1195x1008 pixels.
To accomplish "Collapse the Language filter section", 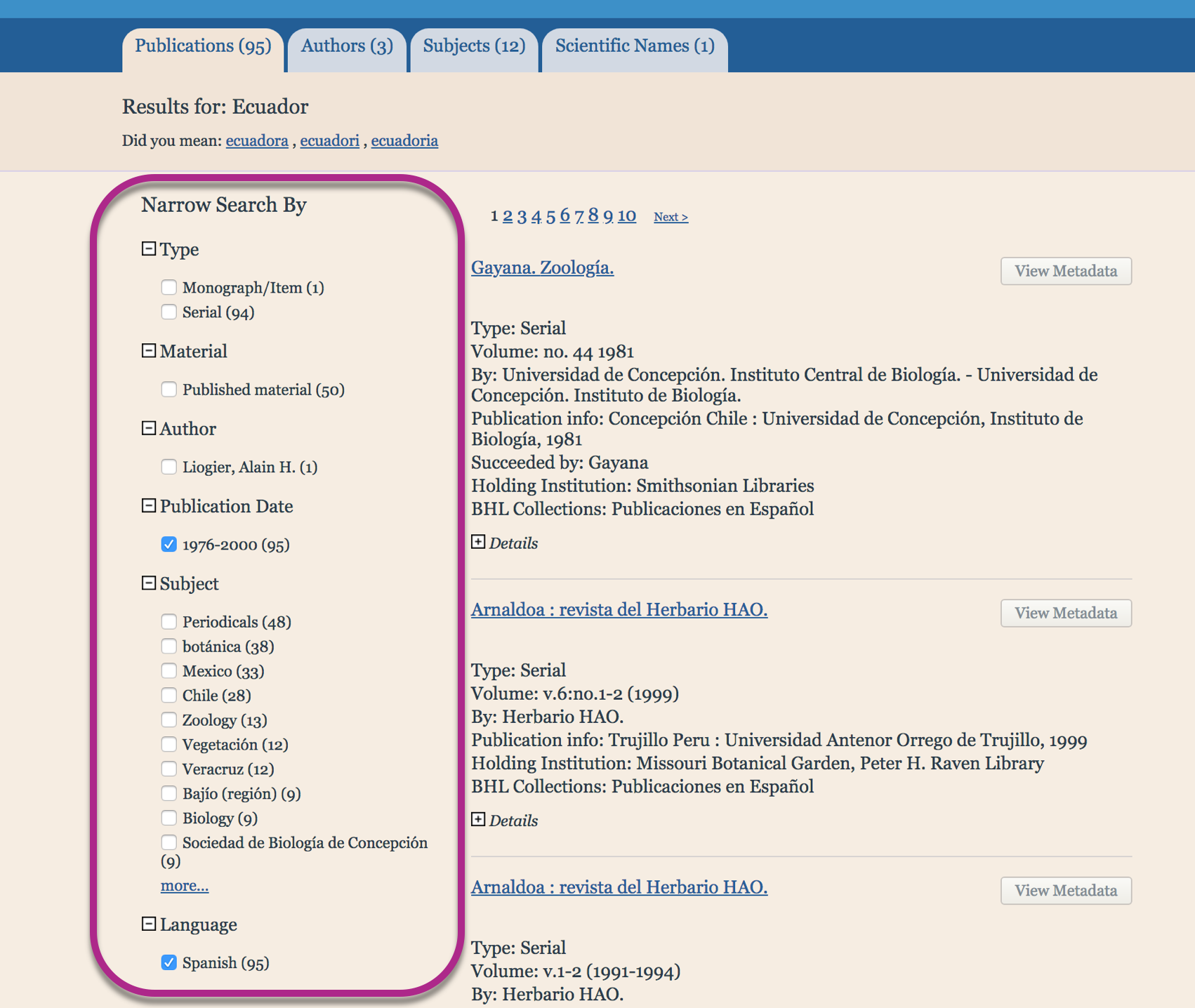I will coord(149,924).
